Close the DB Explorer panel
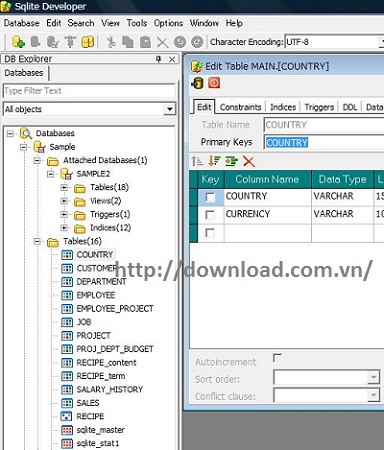The width and height of the screenshot is (384, 450). (x=172, y=59)
